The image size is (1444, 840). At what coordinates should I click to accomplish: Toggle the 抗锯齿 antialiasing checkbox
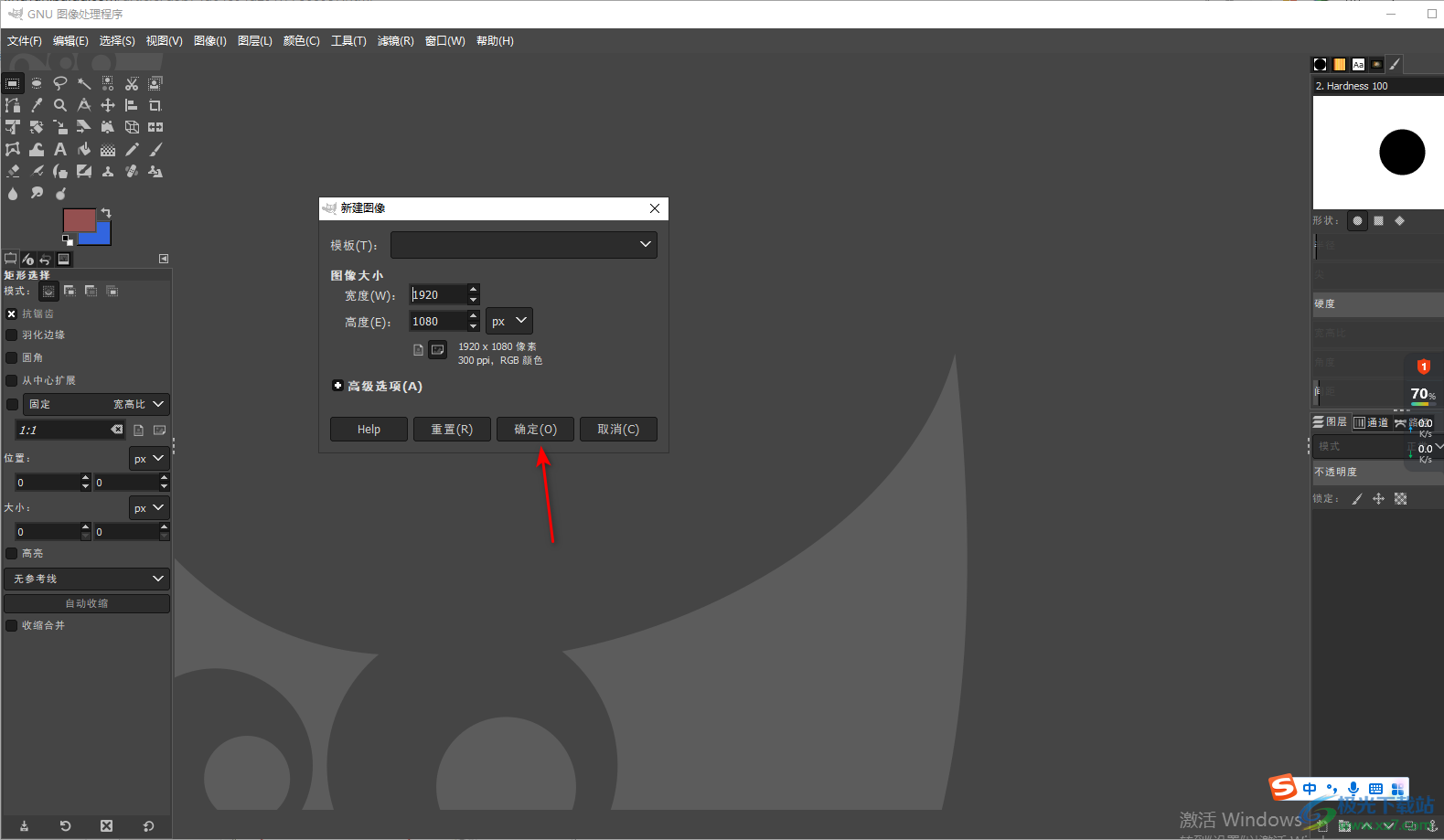click(12, 314)
